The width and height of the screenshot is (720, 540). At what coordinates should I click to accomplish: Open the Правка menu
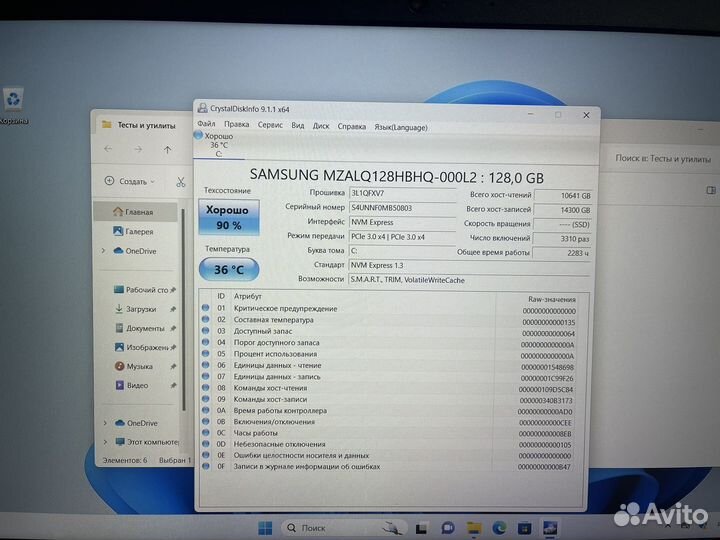[236, 124]
